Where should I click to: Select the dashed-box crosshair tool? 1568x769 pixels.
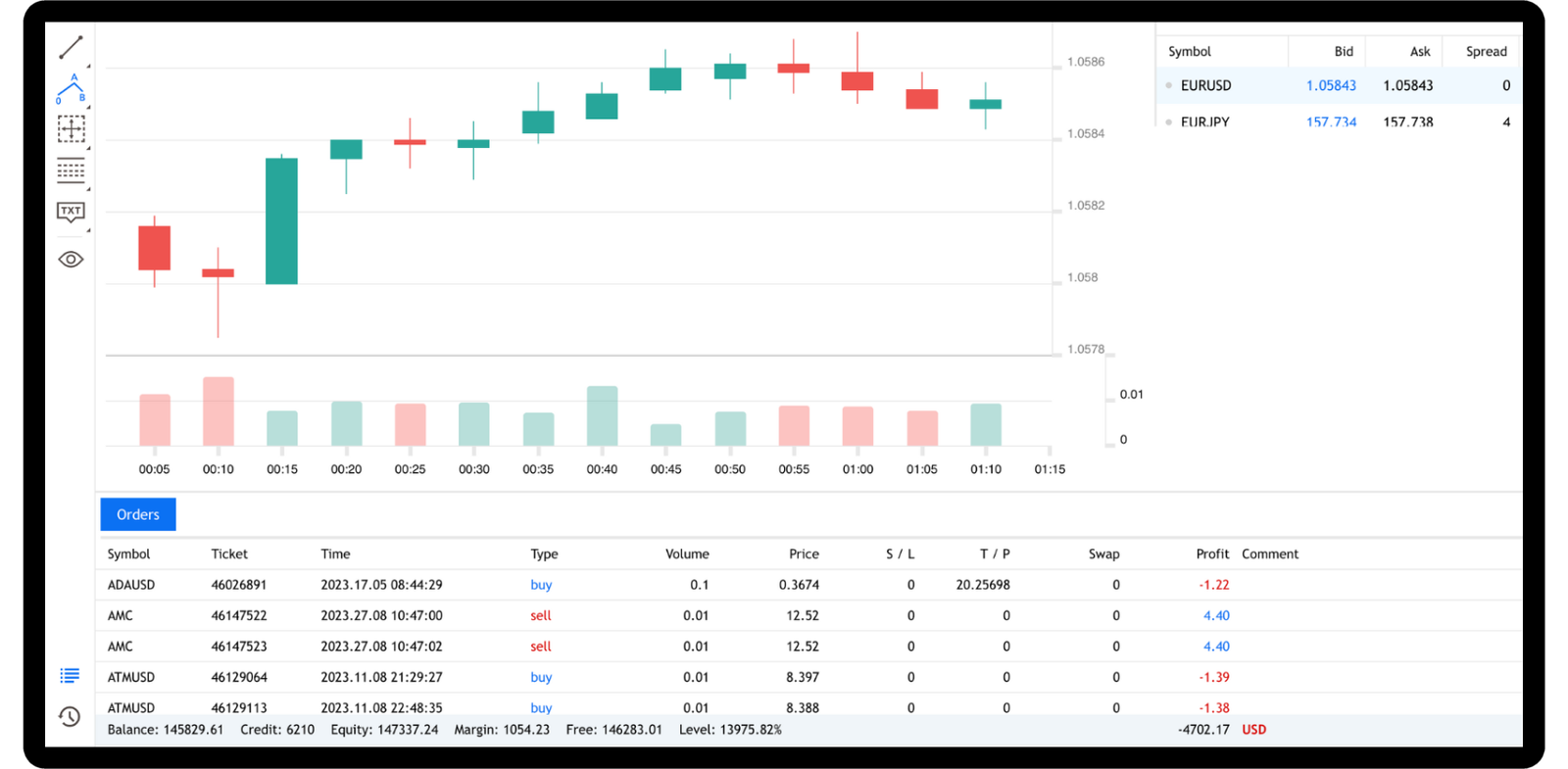(71, 129)
